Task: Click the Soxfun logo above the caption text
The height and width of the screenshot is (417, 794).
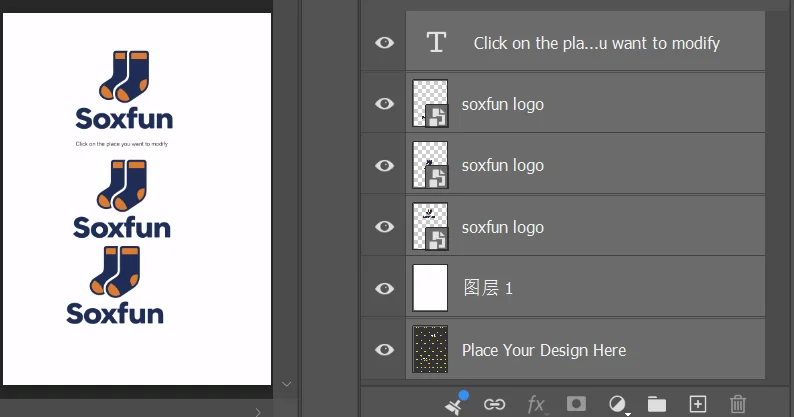Action: point(125,90)
